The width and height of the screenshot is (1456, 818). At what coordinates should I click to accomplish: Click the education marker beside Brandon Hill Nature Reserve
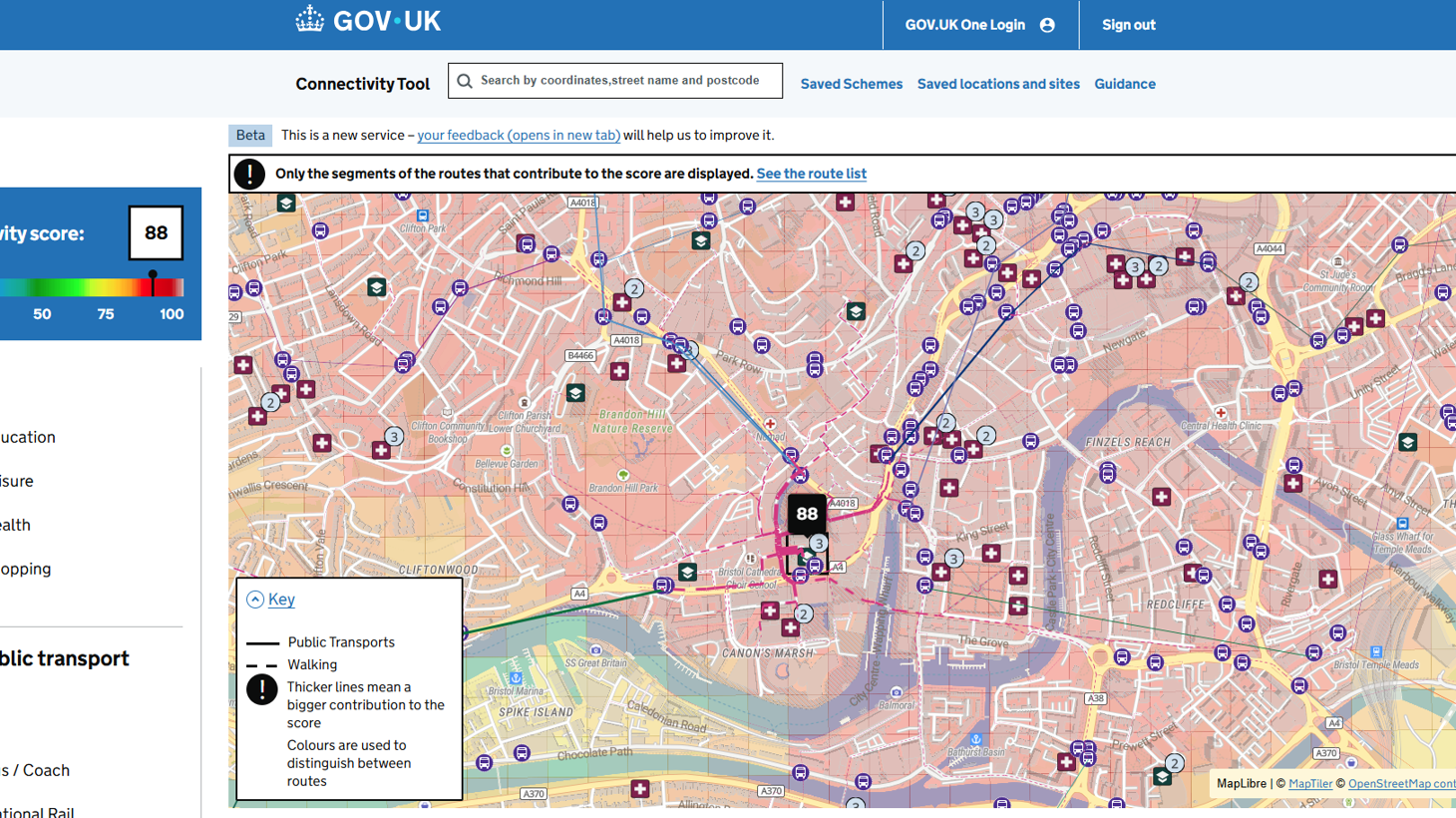[575, 393]
